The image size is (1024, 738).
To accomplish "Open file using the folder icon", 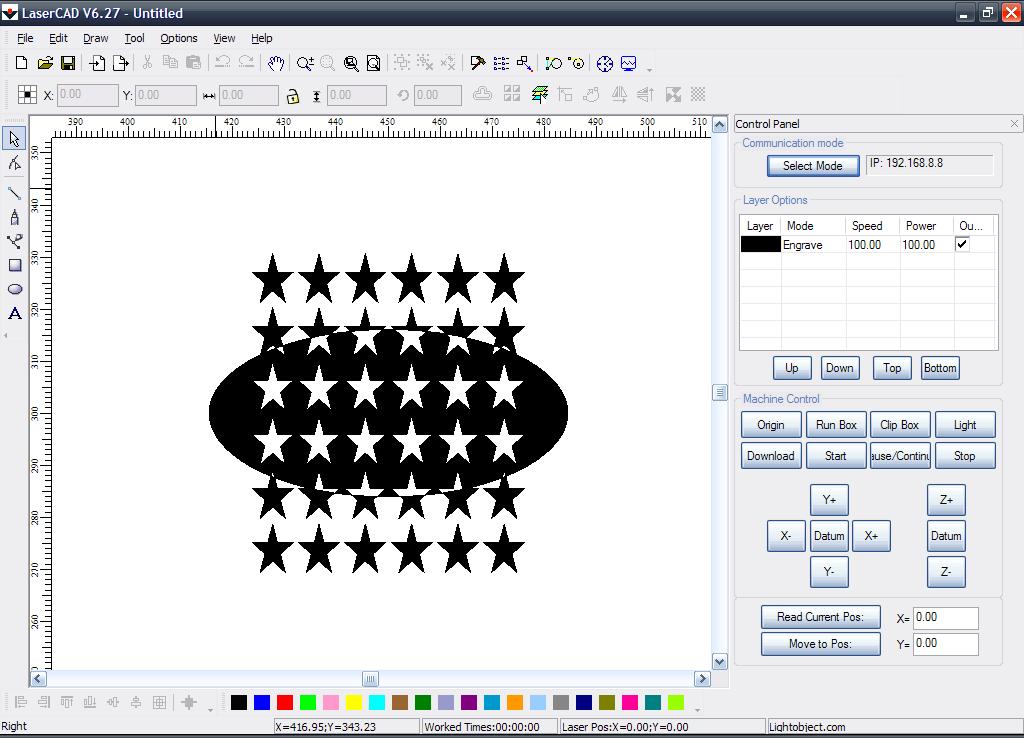I will pos(45,63).
